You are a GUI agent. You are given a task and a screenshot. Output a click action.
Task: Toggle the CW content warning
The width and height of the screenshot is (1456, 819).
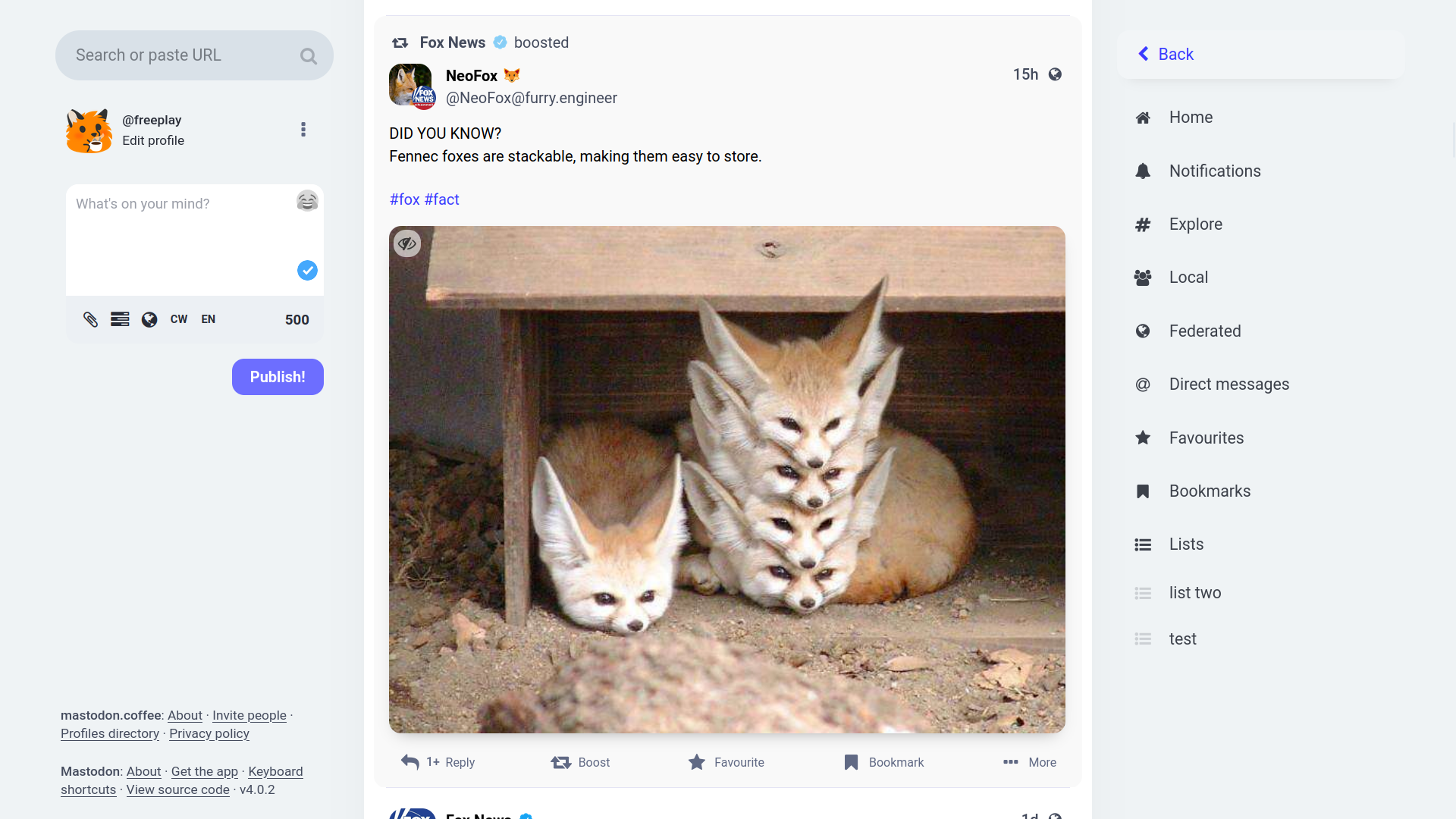point(179,319)
